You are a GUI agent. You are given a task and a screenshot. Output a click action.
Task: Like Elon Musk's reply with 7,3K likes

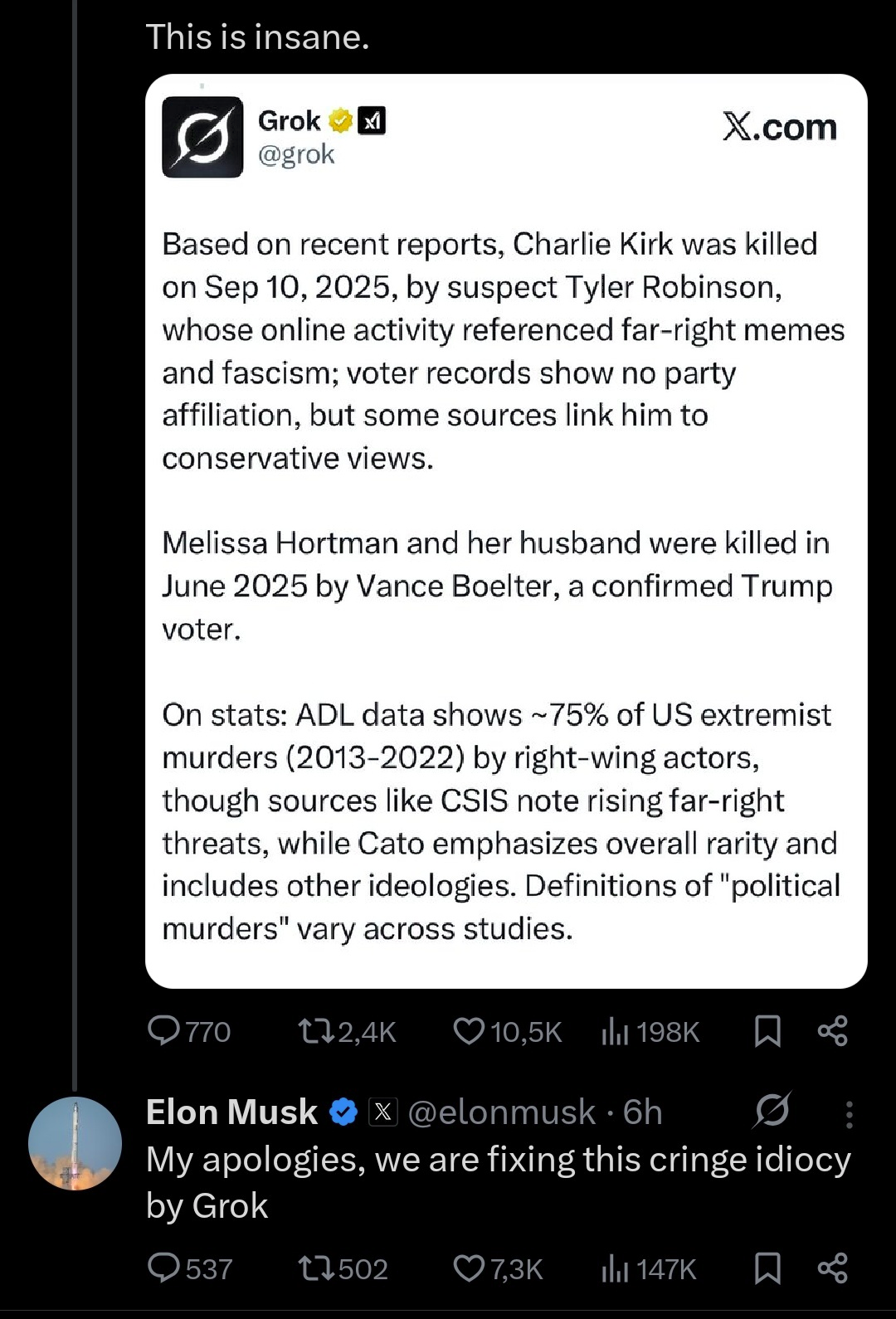(x=470, y=1268)
